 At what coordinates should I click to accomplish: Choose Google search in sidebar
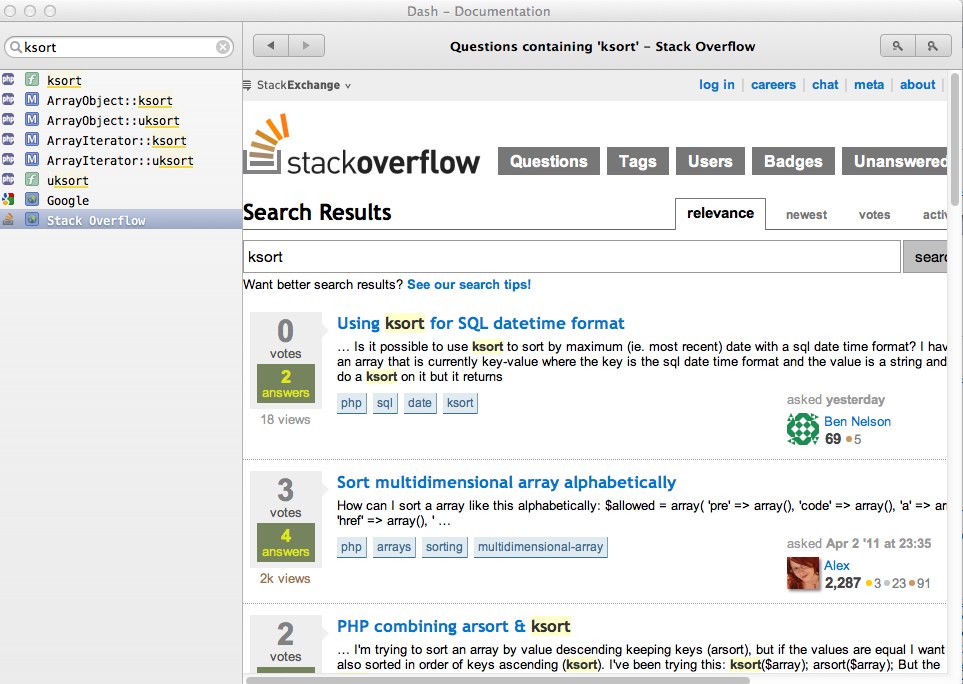(121, 200)
